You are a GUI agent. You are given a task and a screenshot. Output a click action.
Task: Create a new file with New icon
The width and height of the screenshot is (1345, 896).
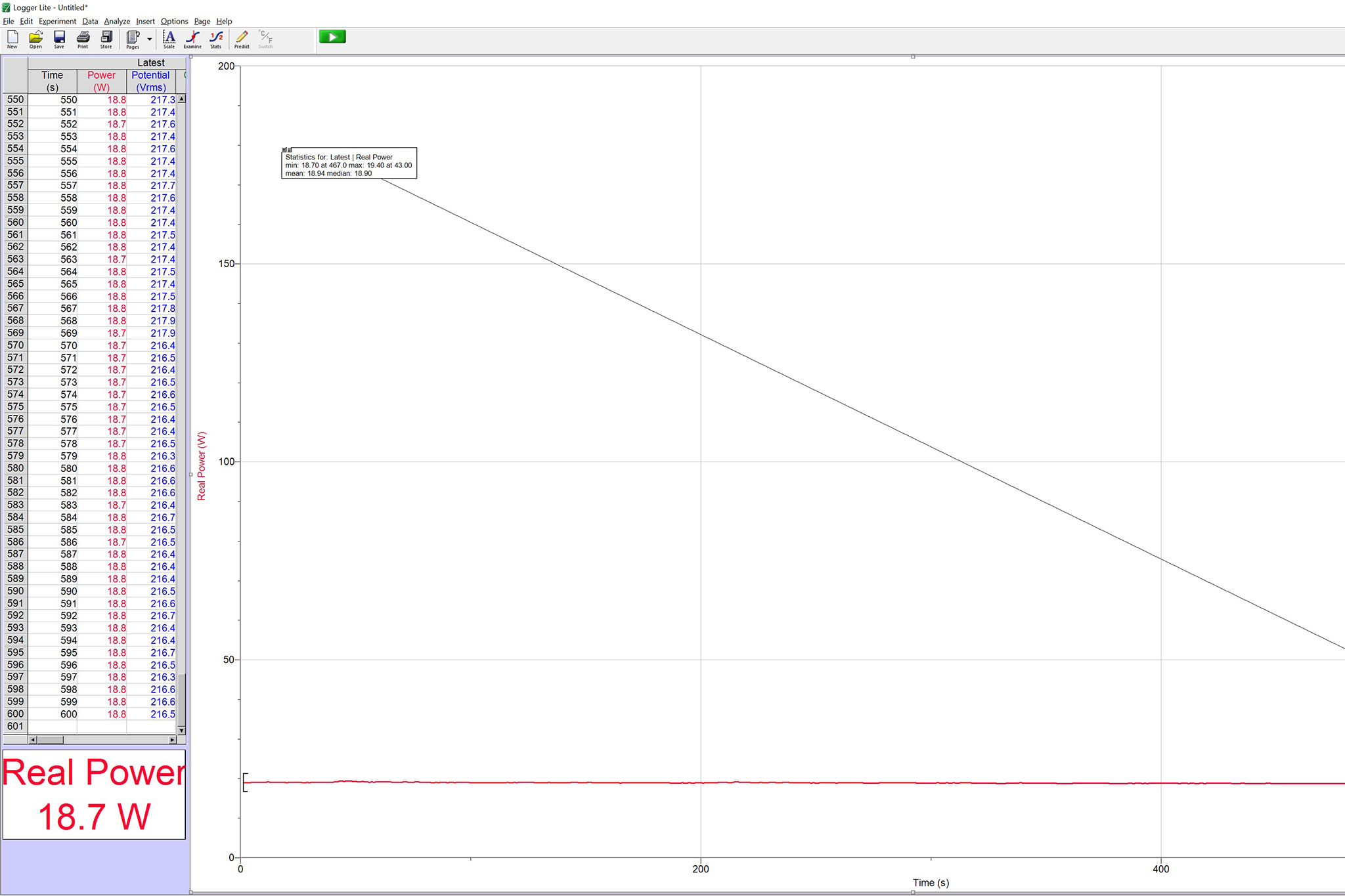[12, 39]
